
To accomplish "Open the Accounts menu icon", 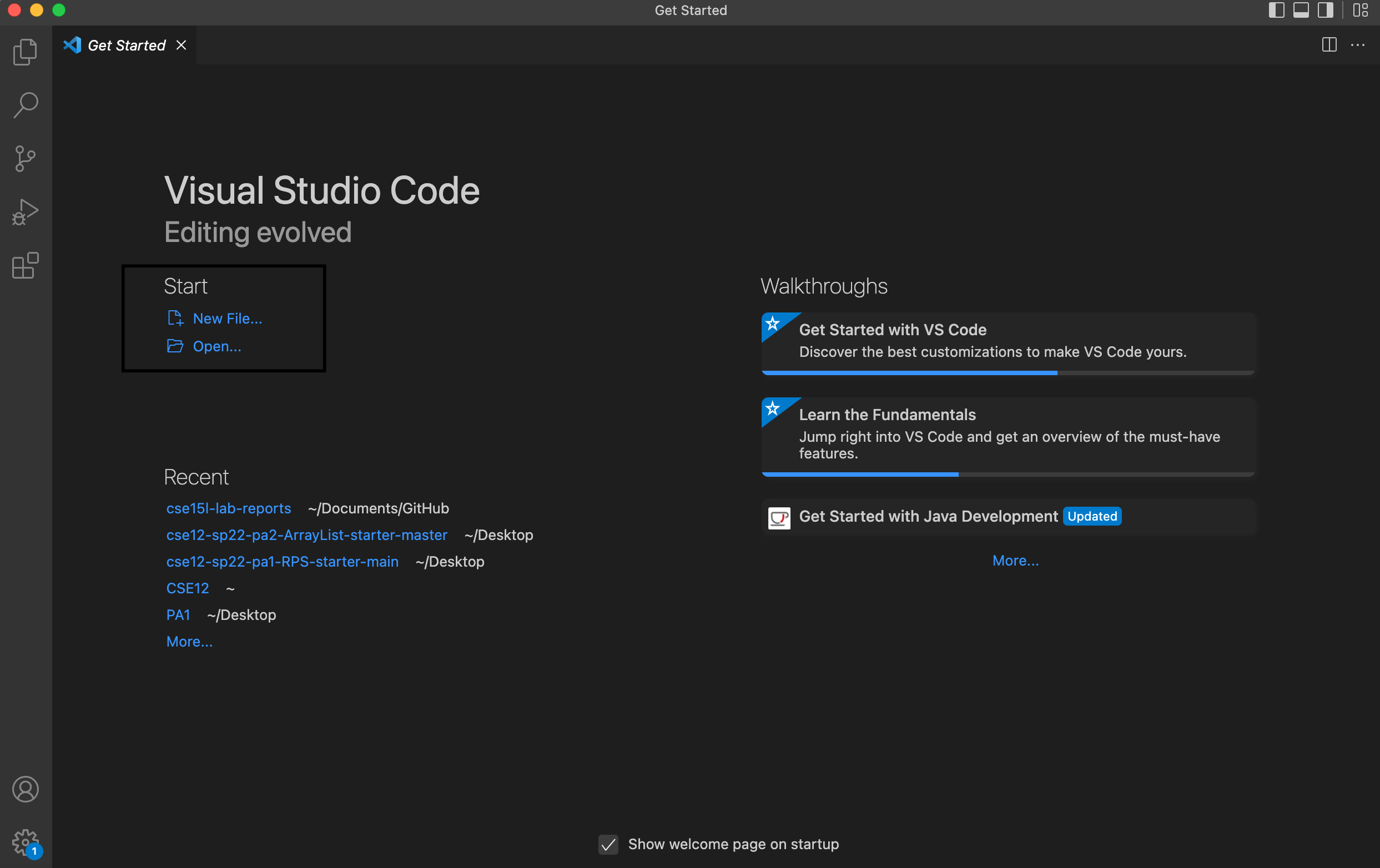I will pyautogui.click(x=25, y=789).
